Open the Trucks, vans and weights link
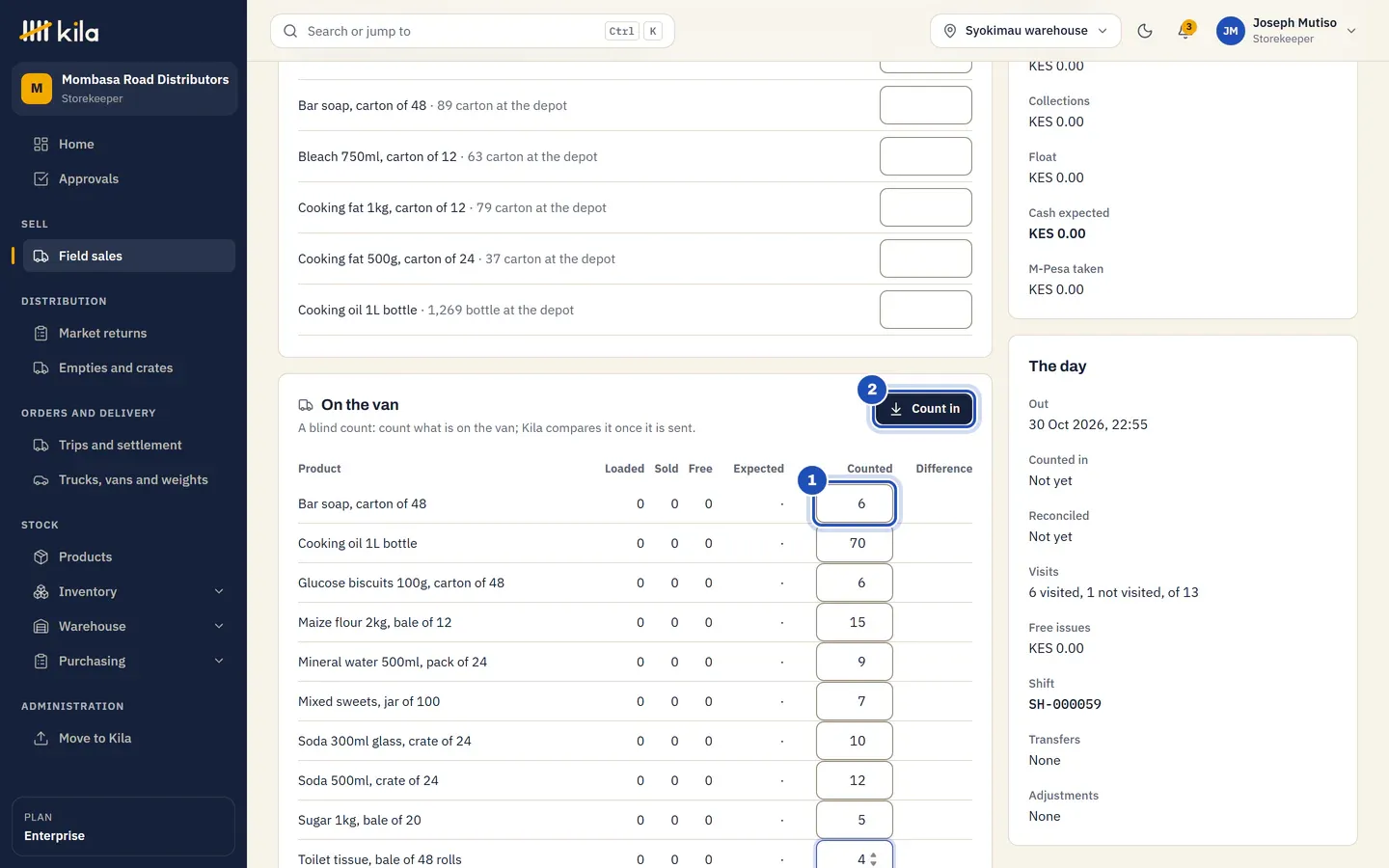 129,479
